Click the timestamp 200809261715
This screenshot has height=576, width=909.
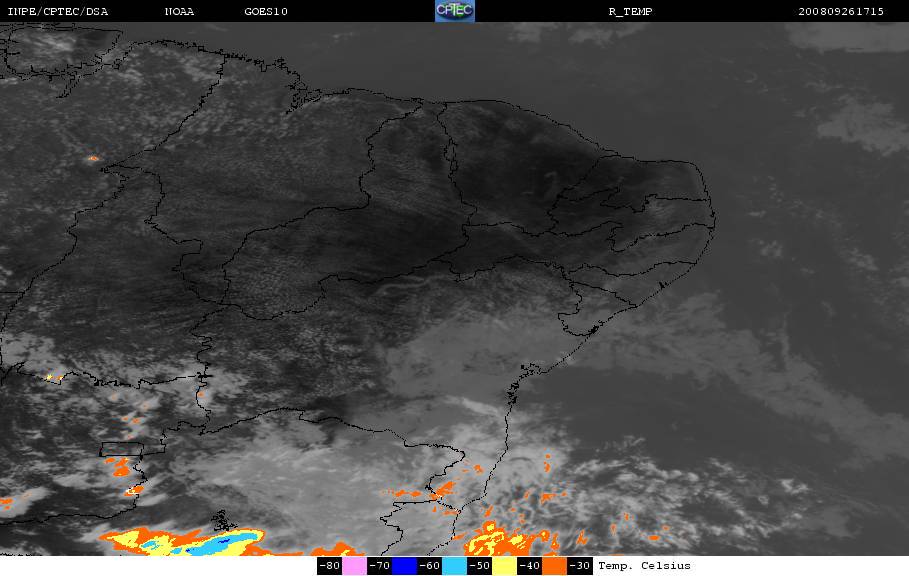point(841,11)
